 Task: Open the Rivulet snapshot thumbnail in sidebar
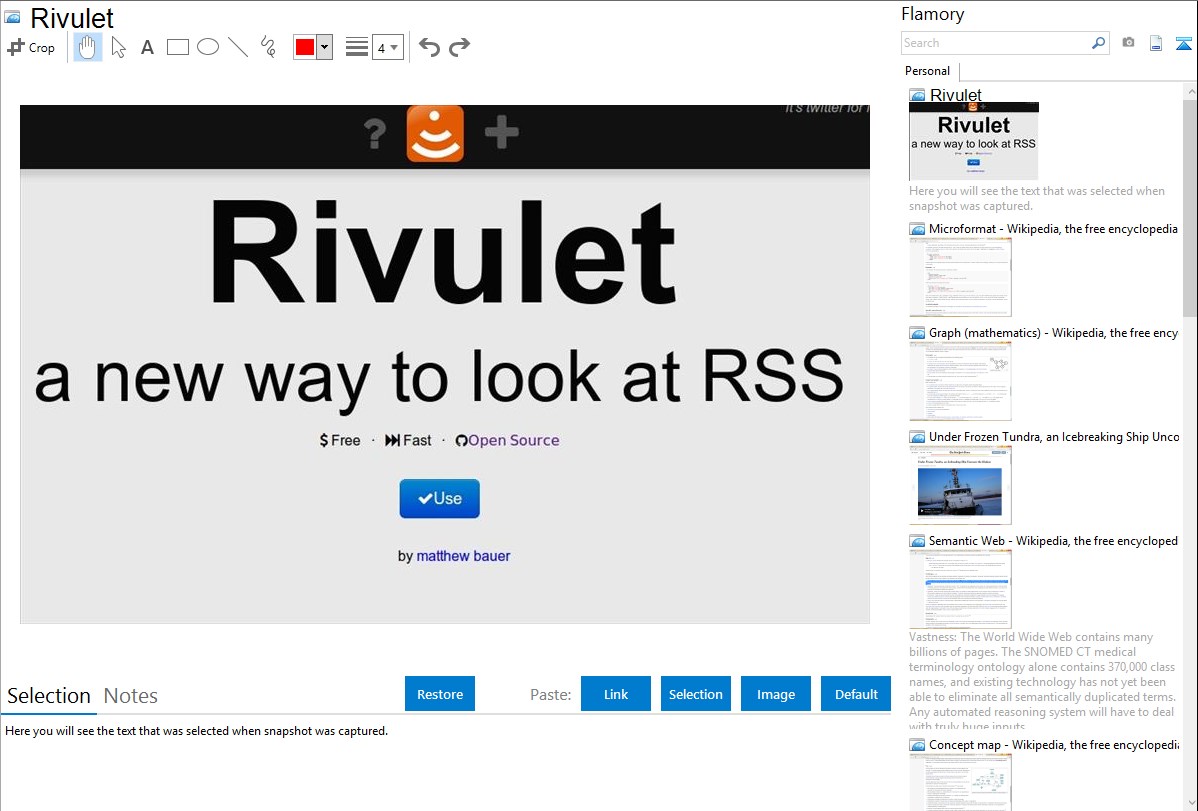[973, 141]
